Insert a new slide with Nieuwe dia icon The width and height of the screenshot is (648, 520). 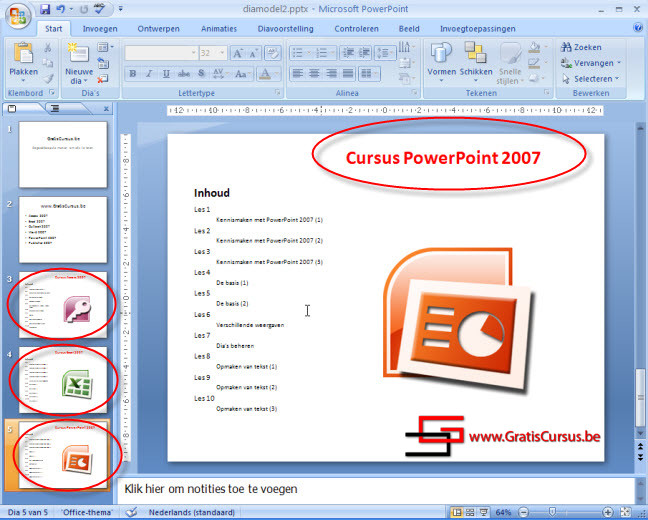79,54
